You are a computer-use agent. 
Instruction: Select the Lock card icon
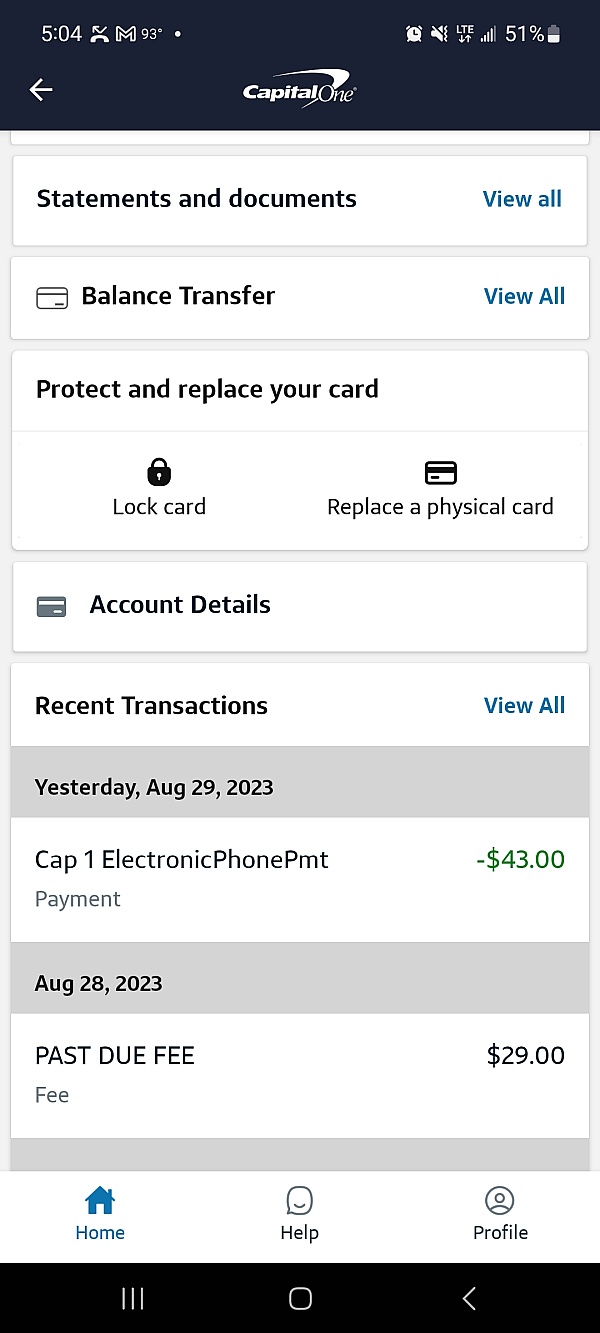pyautogui.click(x=158, y=471)
